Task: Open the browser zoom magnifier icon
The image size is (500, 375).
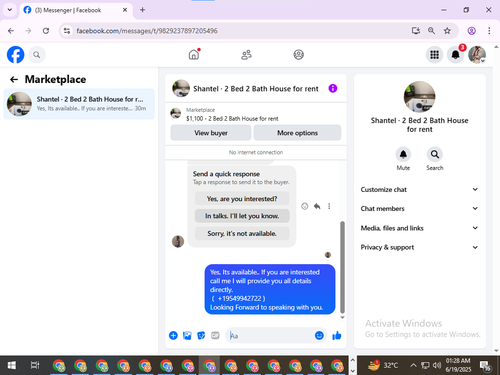Action: click(x=431, y=31)
